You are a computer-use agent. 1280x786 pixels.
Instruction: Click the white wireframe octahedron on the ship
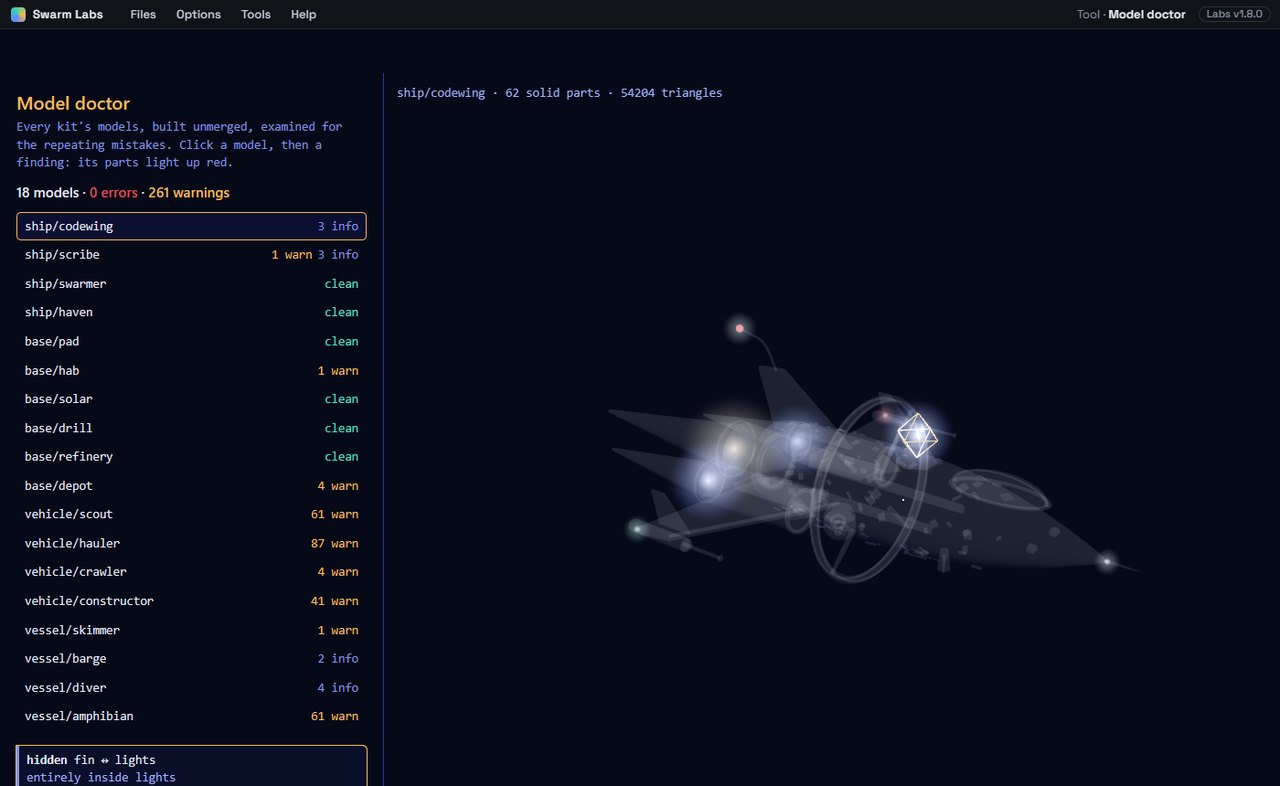[917, 435]
